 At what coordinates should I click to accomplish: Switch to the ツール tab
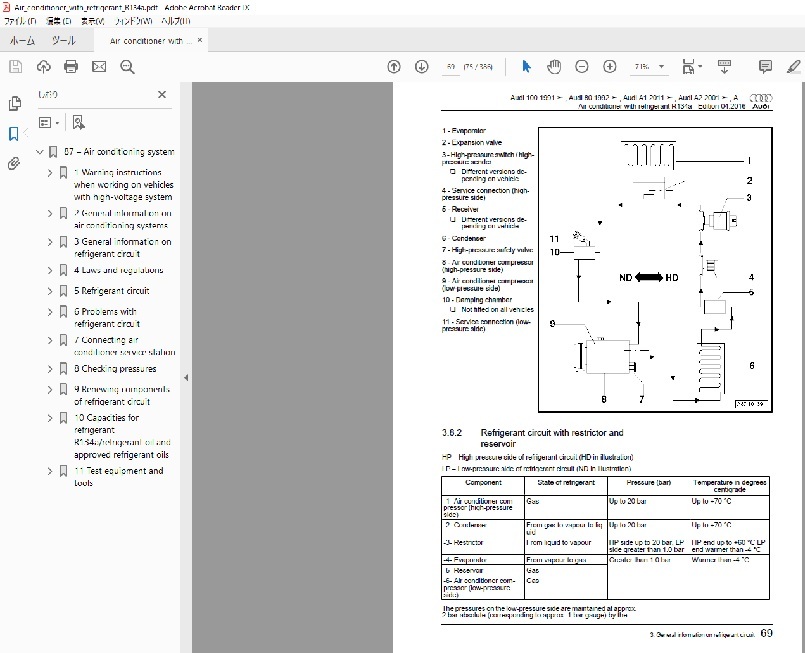tap(63, 41)
